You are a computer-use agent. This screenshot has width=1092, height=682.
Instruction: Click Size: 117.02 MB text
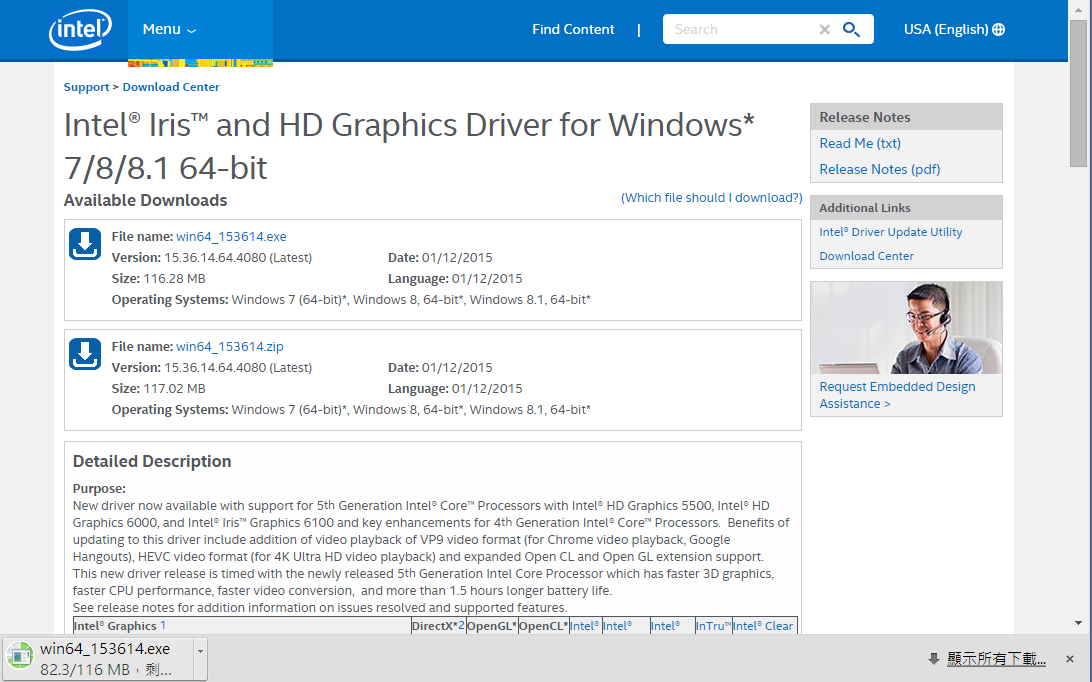(x=158, y=389)
